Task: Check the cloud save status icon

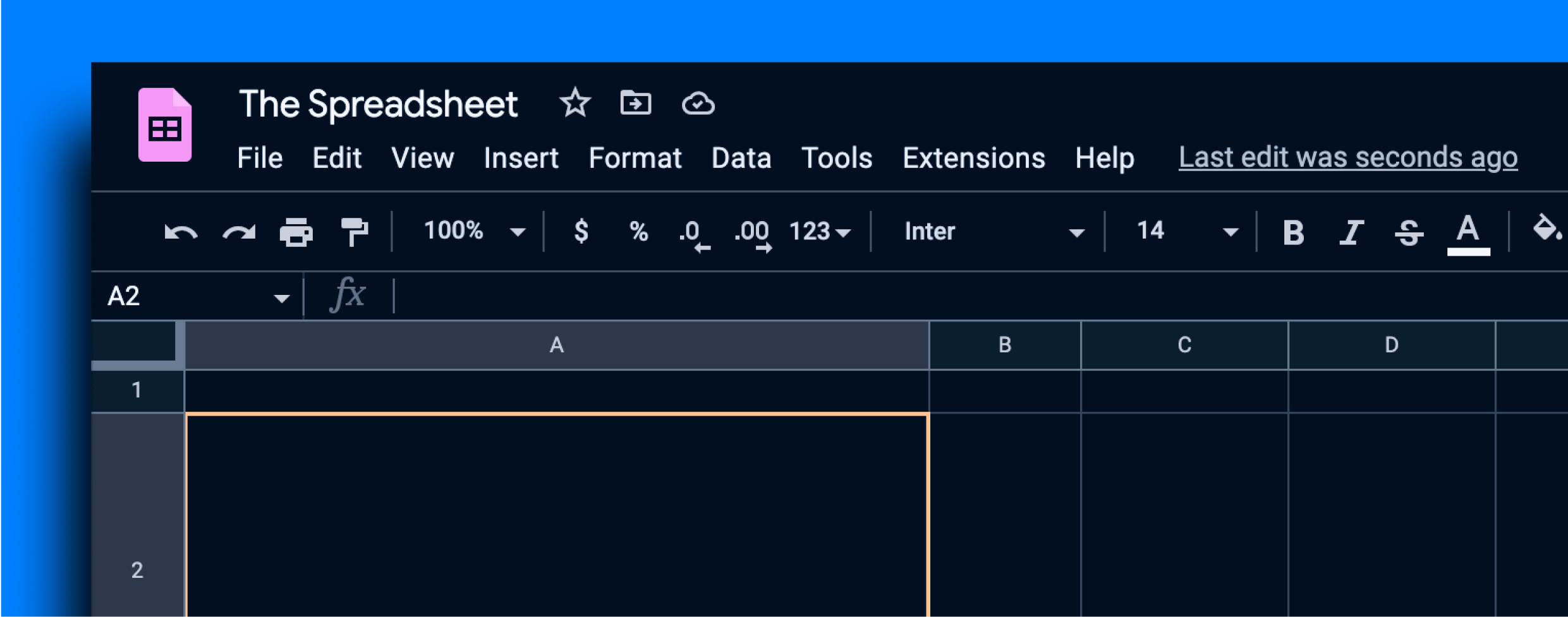Action: [698, 104]
